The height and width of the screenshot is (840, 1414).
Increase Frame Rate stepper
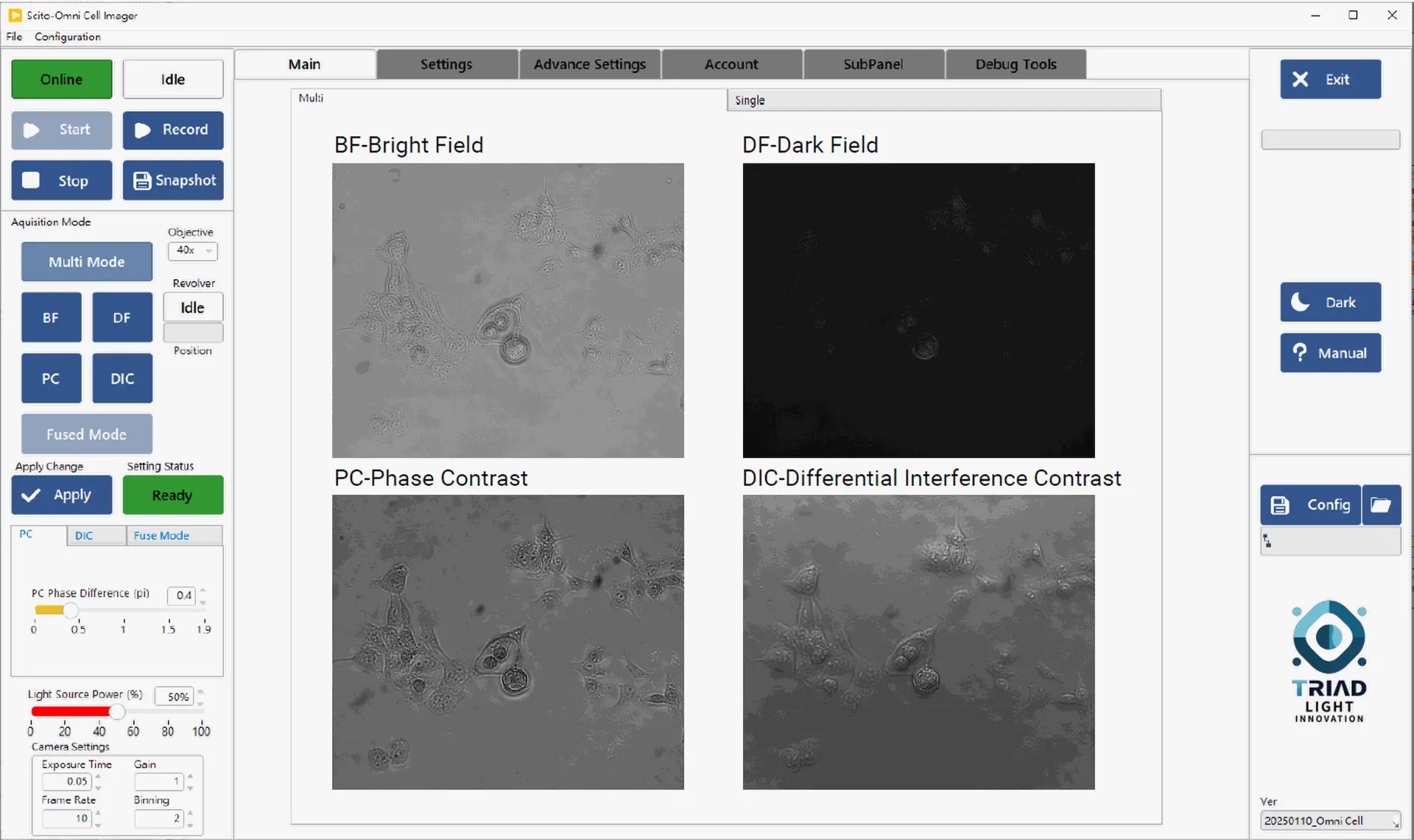(x=98, y=813)
